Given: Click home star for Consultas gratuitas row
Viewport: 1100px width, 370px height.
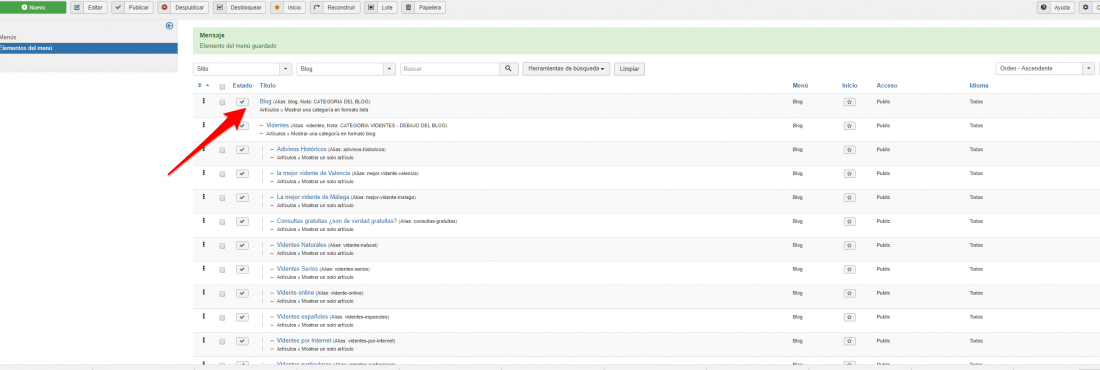Looking at the screenshot, I should [850, 222].
